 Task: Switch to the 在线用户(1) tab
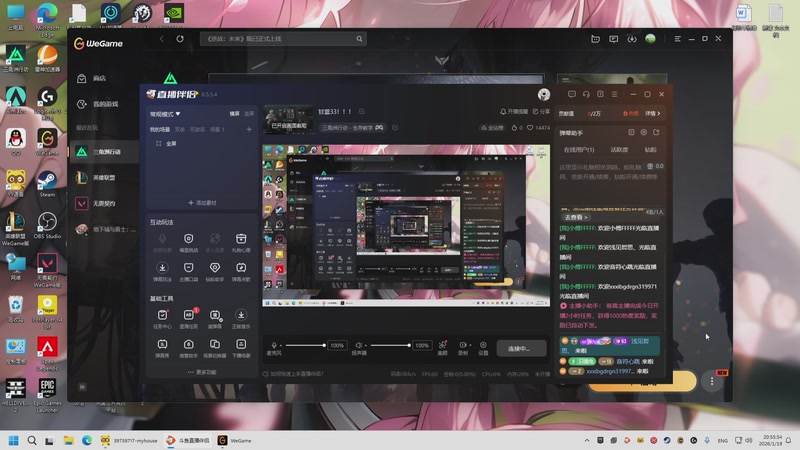tap(579, 150)
